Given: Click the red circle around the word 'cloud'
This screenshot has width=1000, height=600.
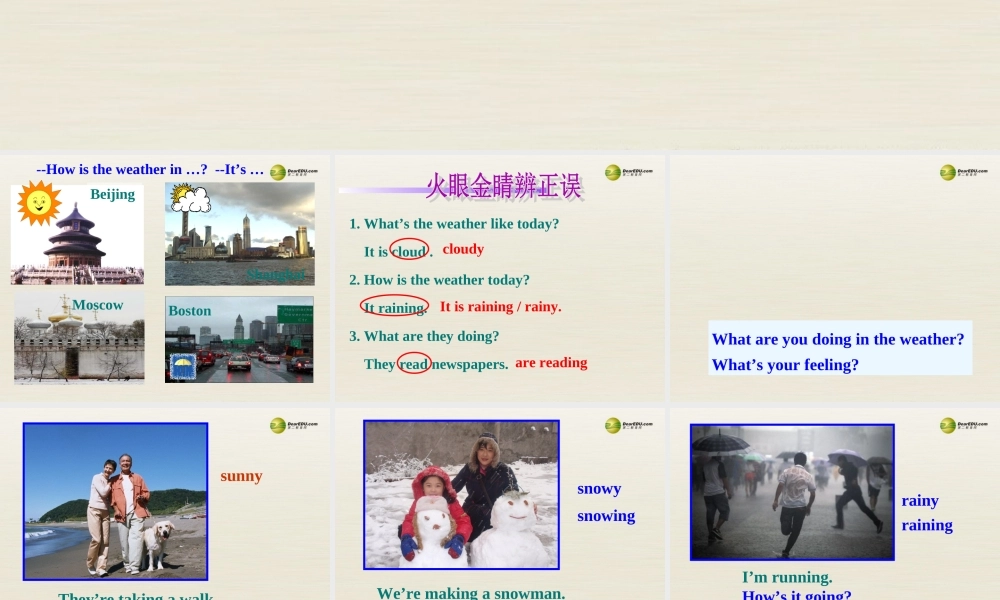Looking at the screenshot, I should click(409, 250).
